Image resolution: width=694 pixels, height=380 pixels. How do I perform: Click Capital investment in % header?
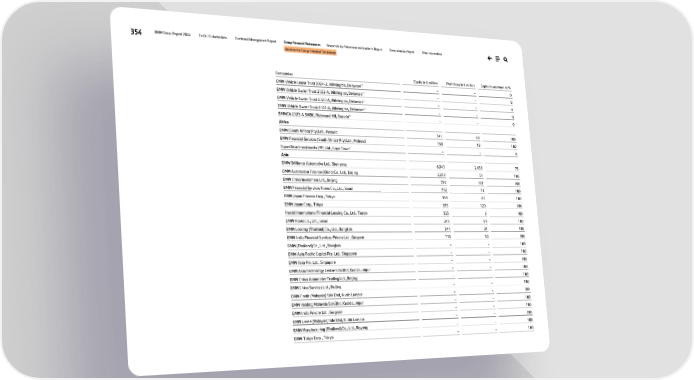point(496,87)
